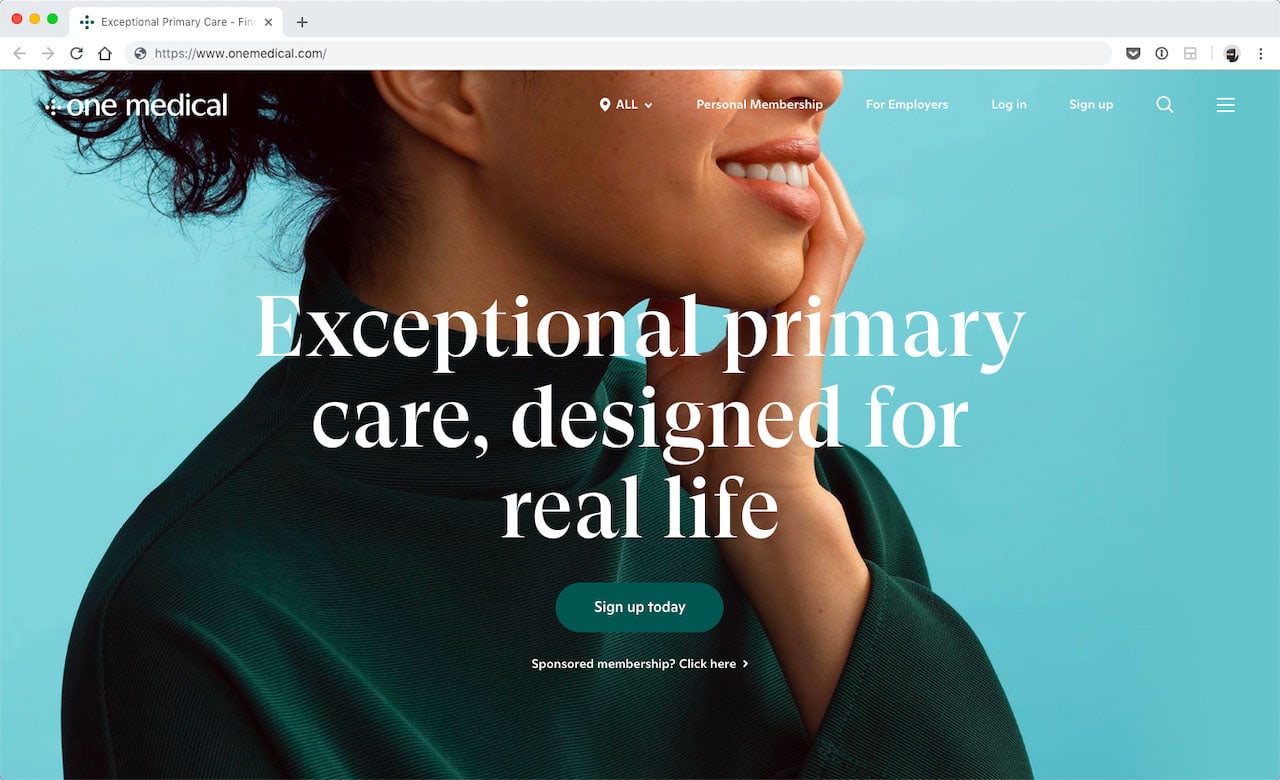The image size is (1280, 780).
Task: Go to the browser home page icon
Action: 104,54
